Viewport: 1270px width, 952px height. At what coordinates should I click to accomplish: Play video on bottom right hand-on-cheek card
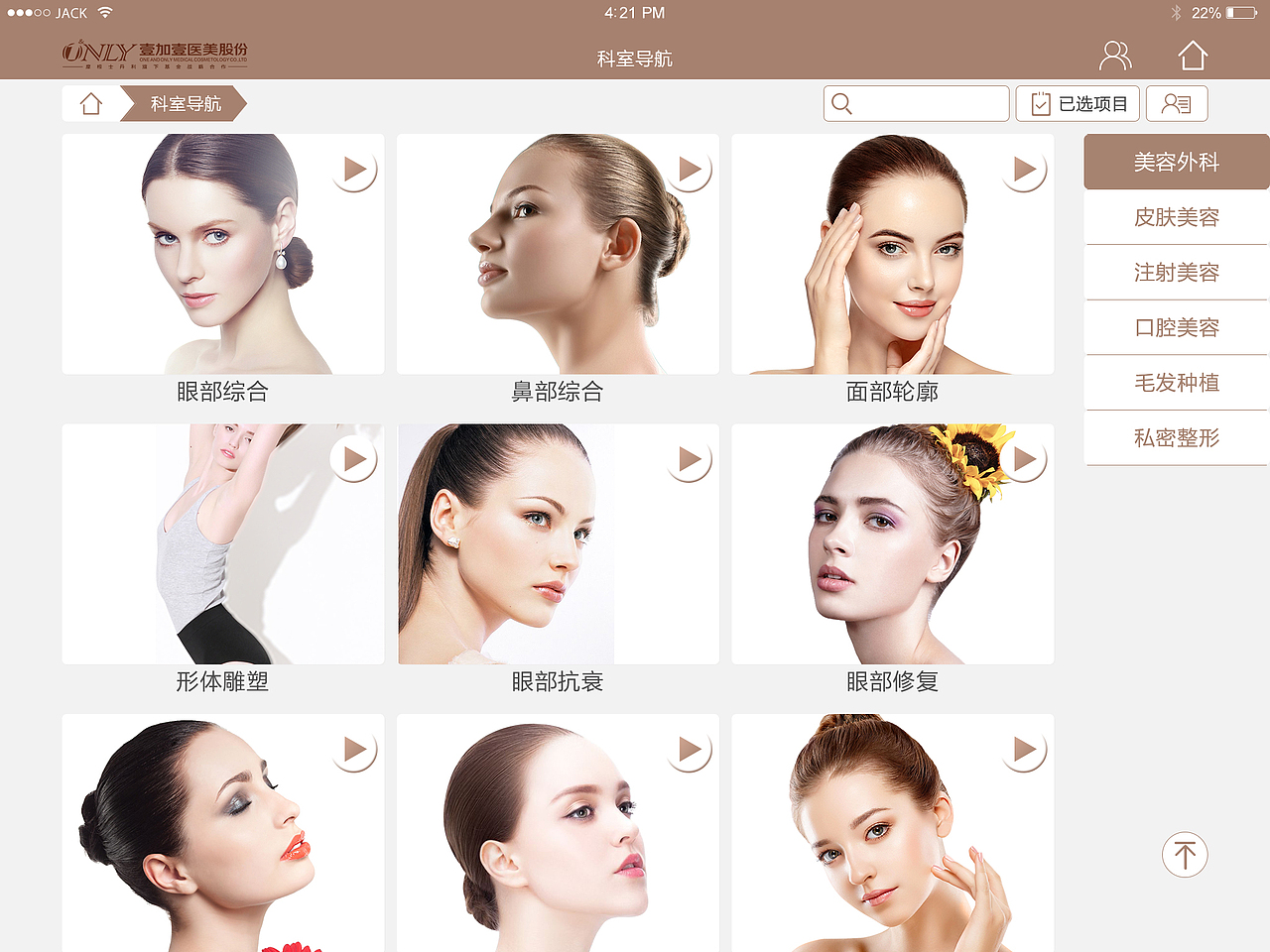click(1024, 751)
